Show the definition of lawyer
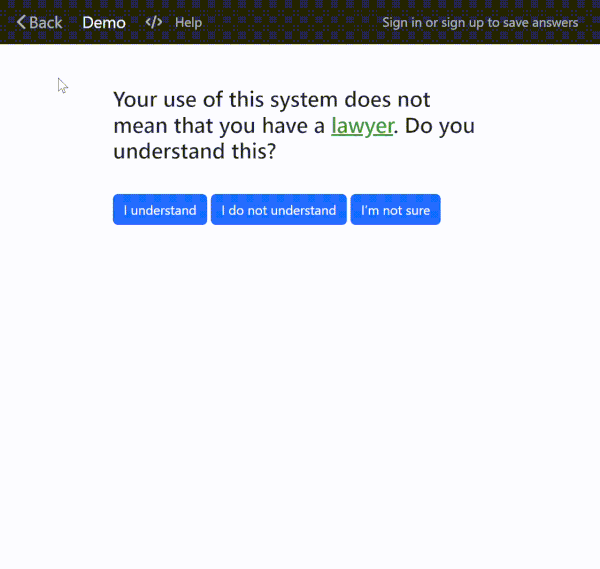Image resolution: width=600 pixels, height=569 pixels. (362, 127)
